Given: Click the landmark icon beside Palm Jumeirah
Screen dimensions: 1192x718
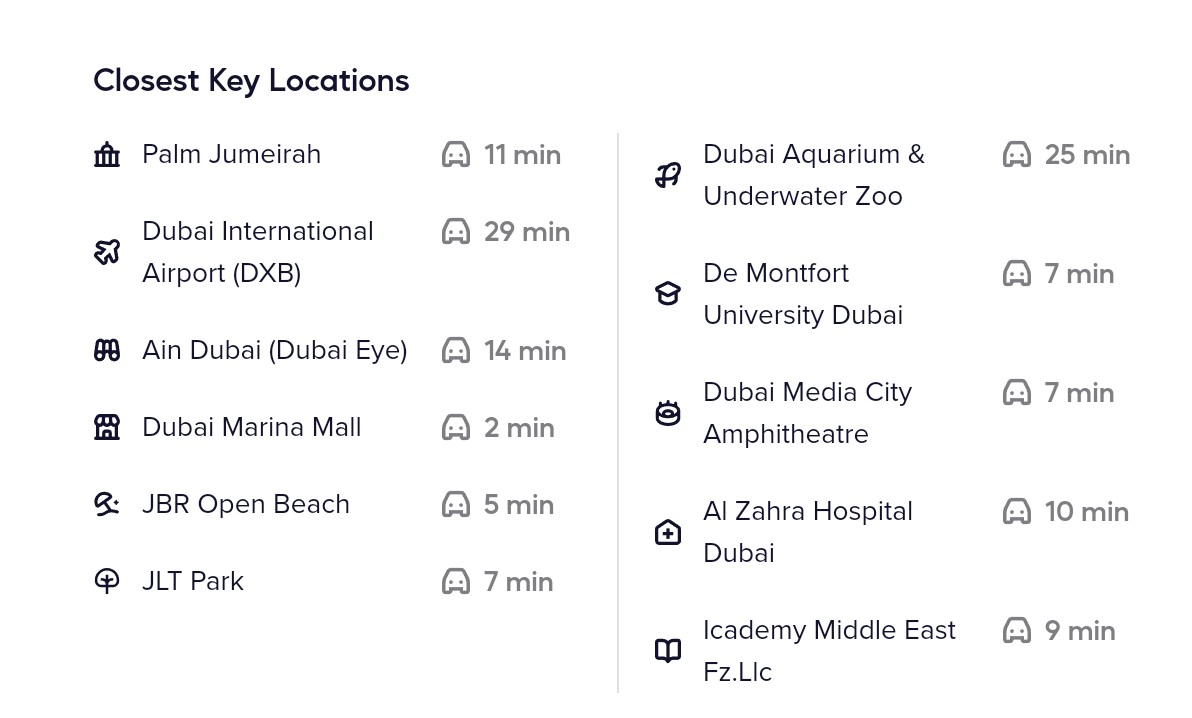Looking at the screenshot, I should coord(107,155).
